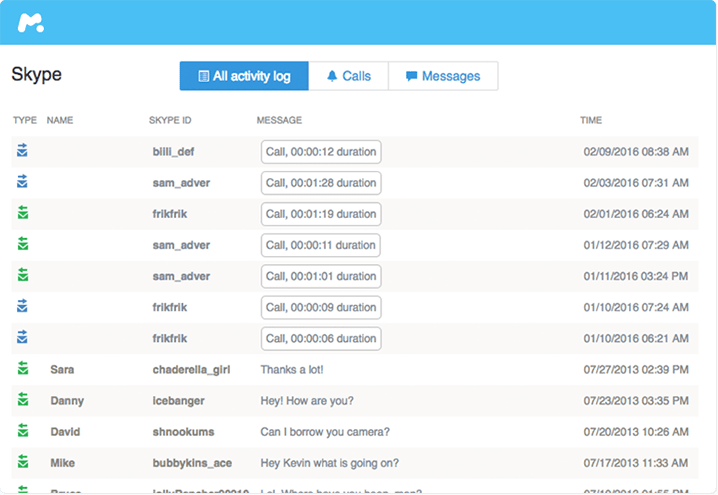This screenshot has width=718, height=495.
Task: Open the 'Call, 00:00:09 duration' entry
Action: [321, 308]
